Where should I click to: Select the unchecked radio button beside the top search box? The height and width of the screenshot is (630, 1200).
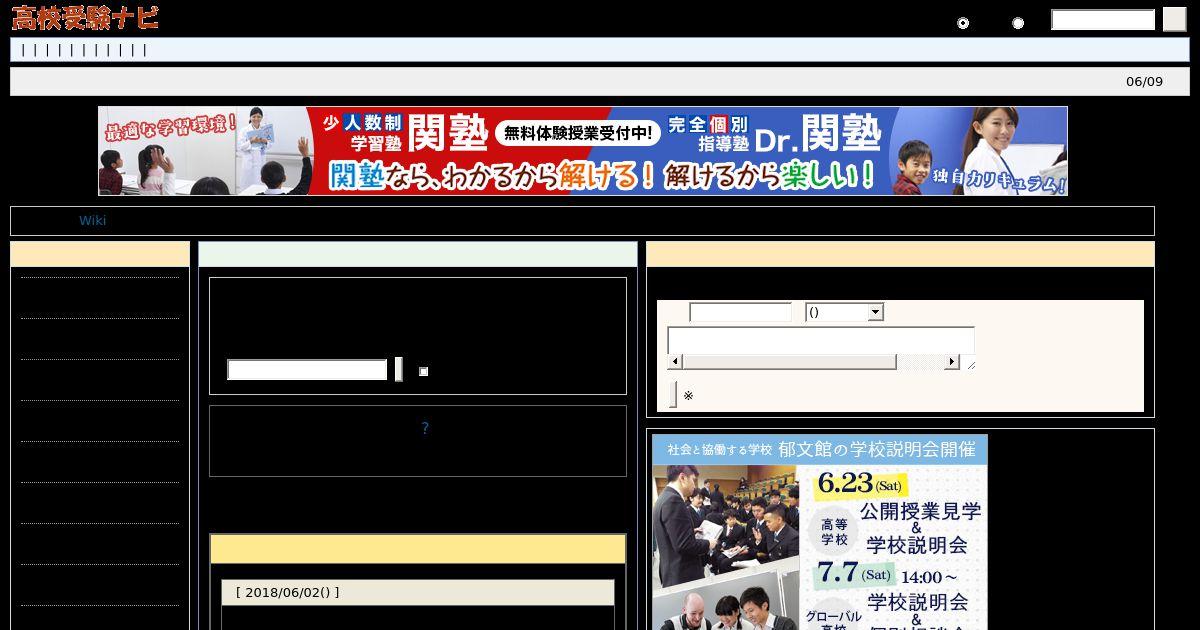coord(1018,23)
